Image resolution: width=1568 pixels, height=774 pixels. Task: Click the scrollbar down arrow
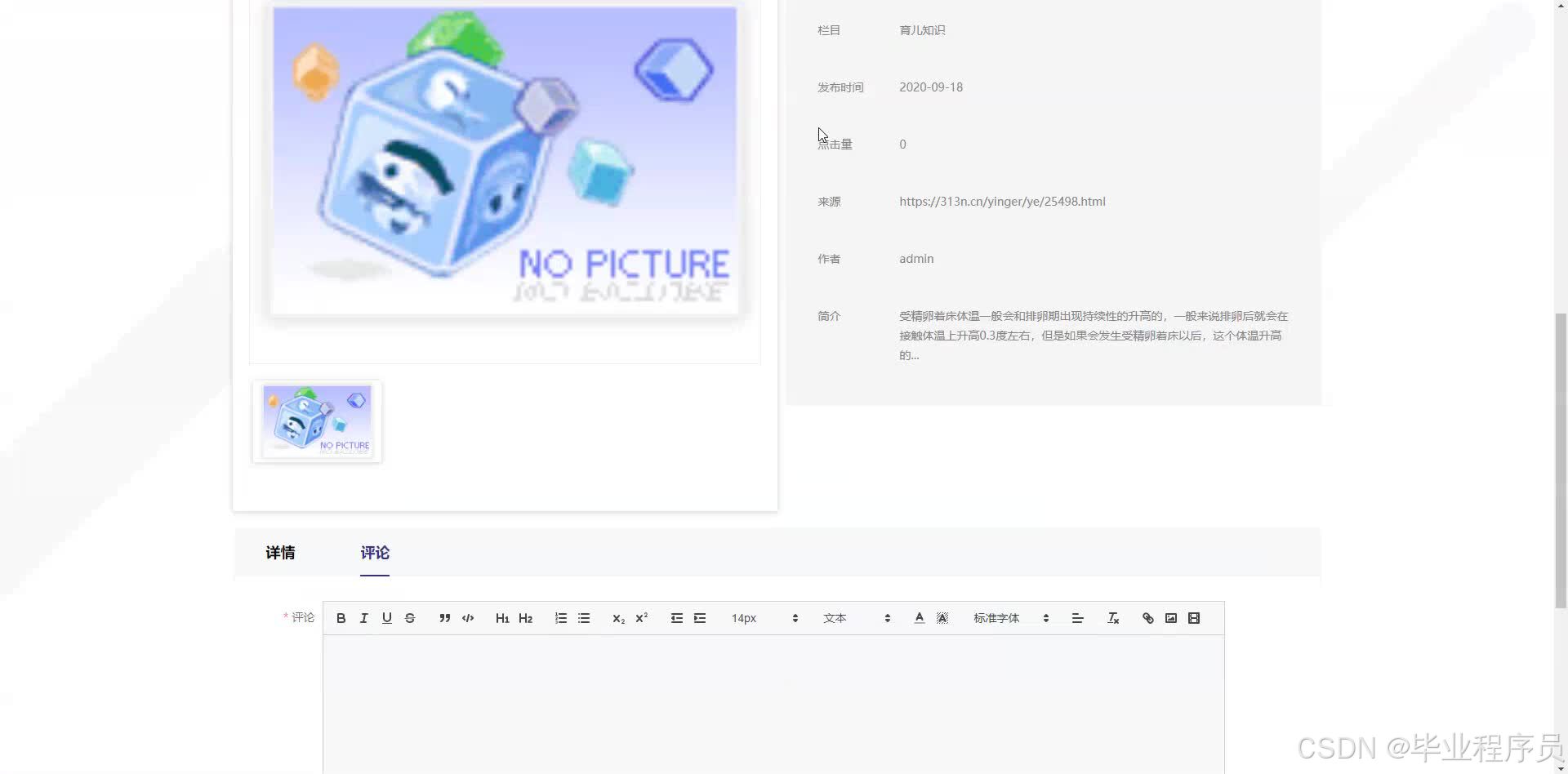1561,767
